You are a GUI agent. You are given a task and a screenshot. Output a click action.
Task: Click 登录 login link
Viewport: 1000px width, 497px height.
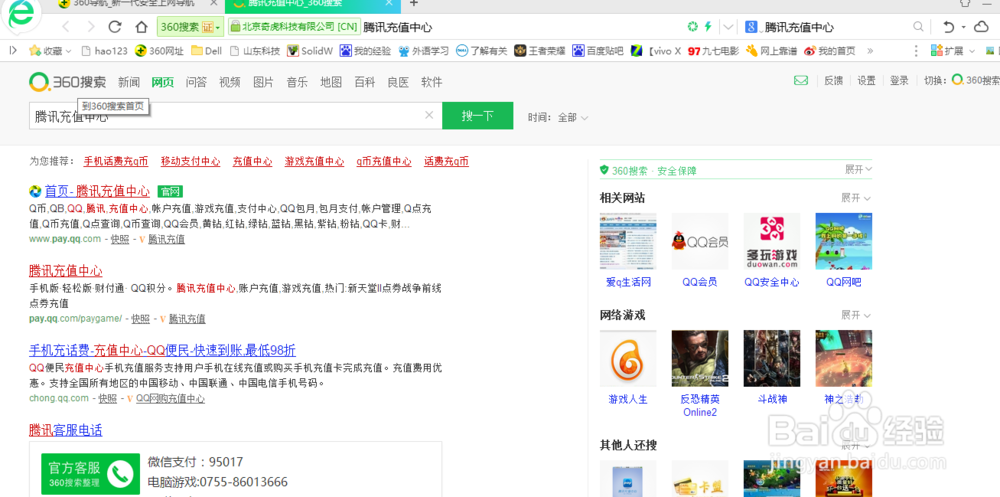899,80
